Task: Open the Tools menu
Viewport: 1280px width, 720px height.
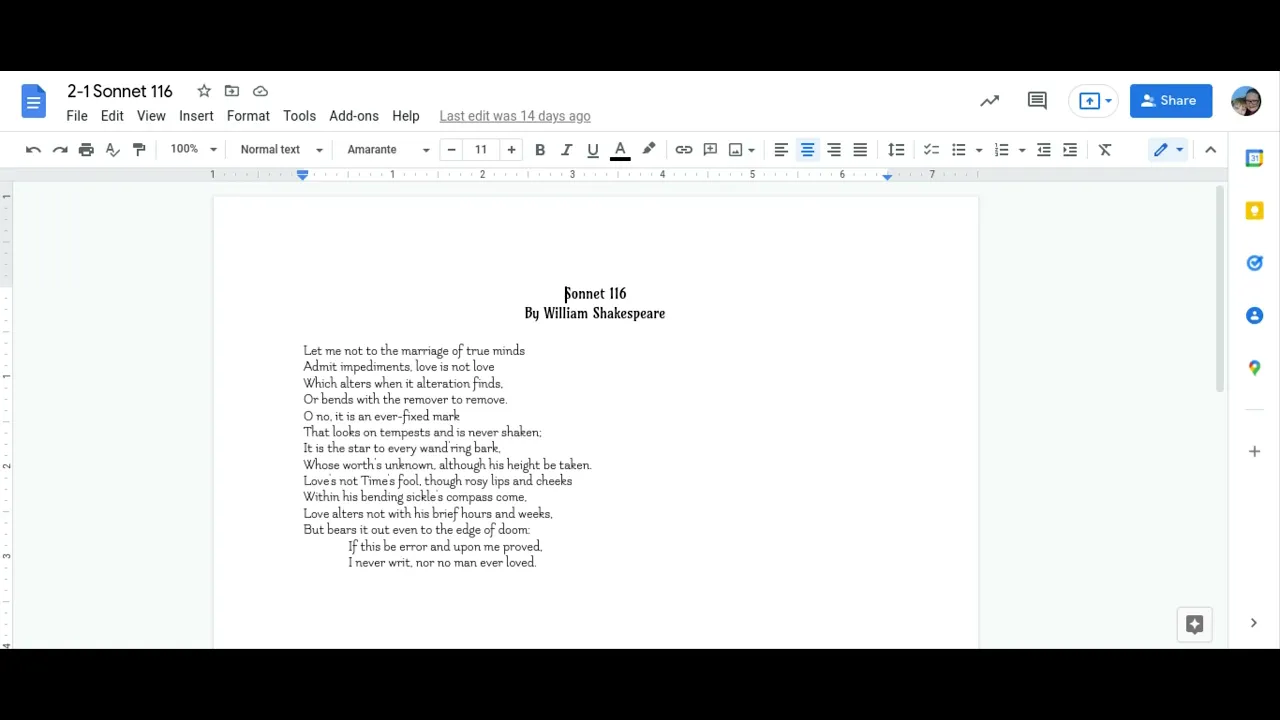Action: [299, 116]
